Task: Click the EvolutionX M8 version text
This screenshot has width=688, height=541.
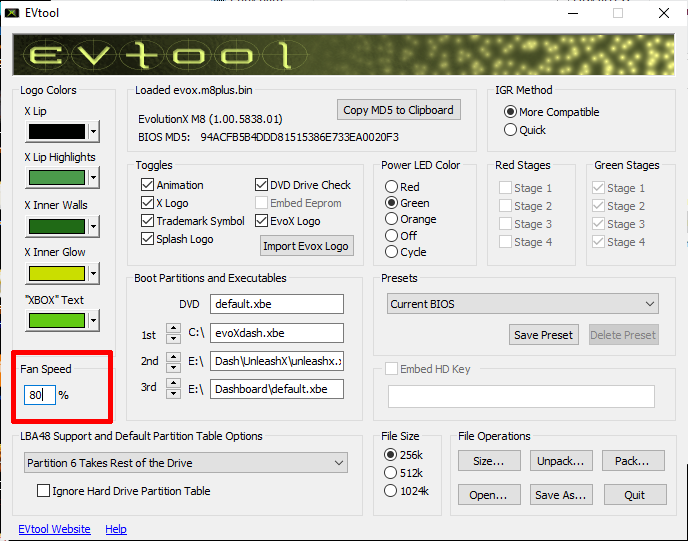Action: [x=210, y=119]
